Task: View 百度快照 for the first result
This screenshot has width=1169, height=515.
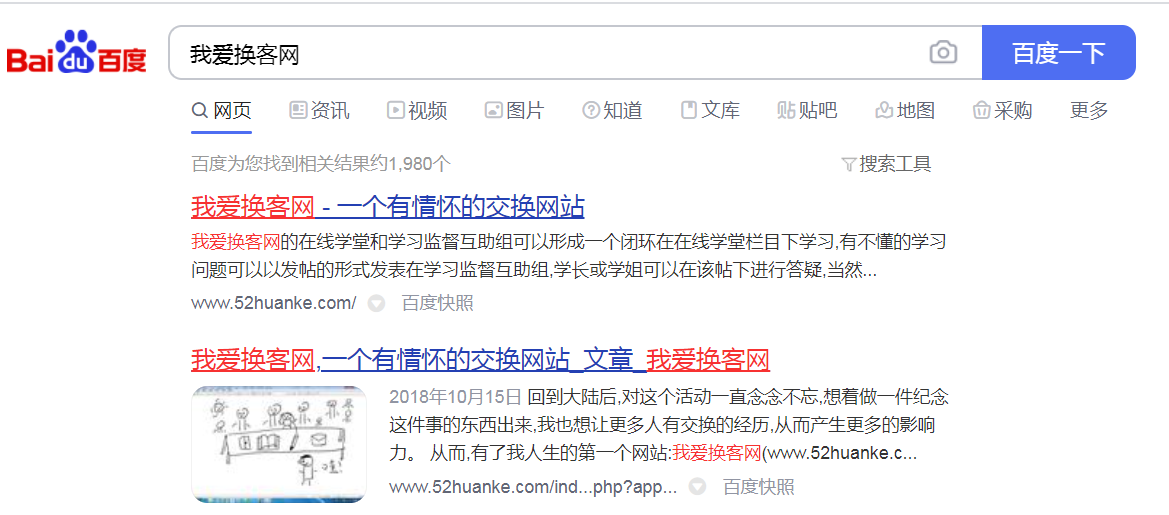Action: point(438,303)
